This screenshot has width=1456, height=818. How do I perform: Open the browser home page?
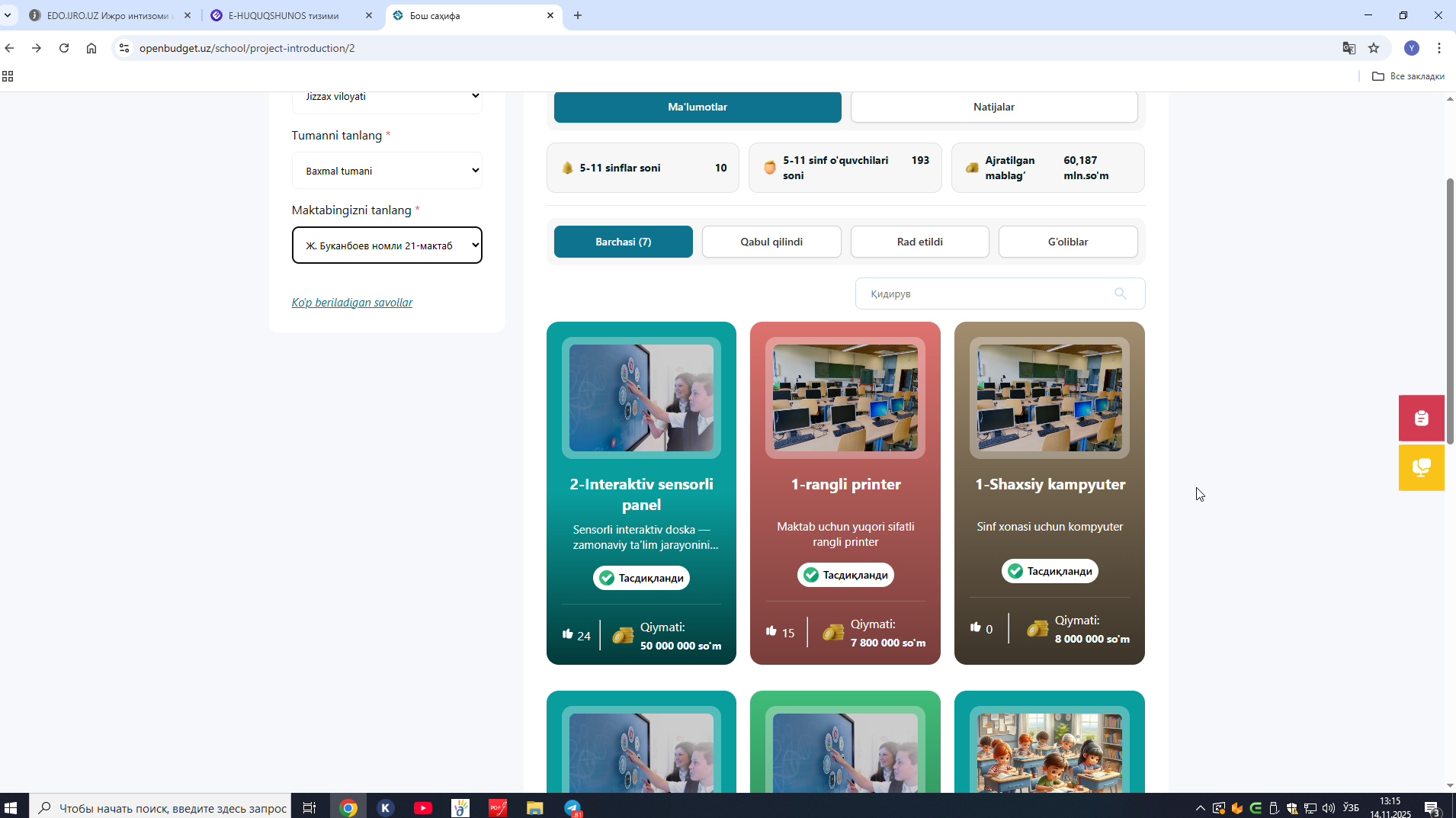[91, 48]
